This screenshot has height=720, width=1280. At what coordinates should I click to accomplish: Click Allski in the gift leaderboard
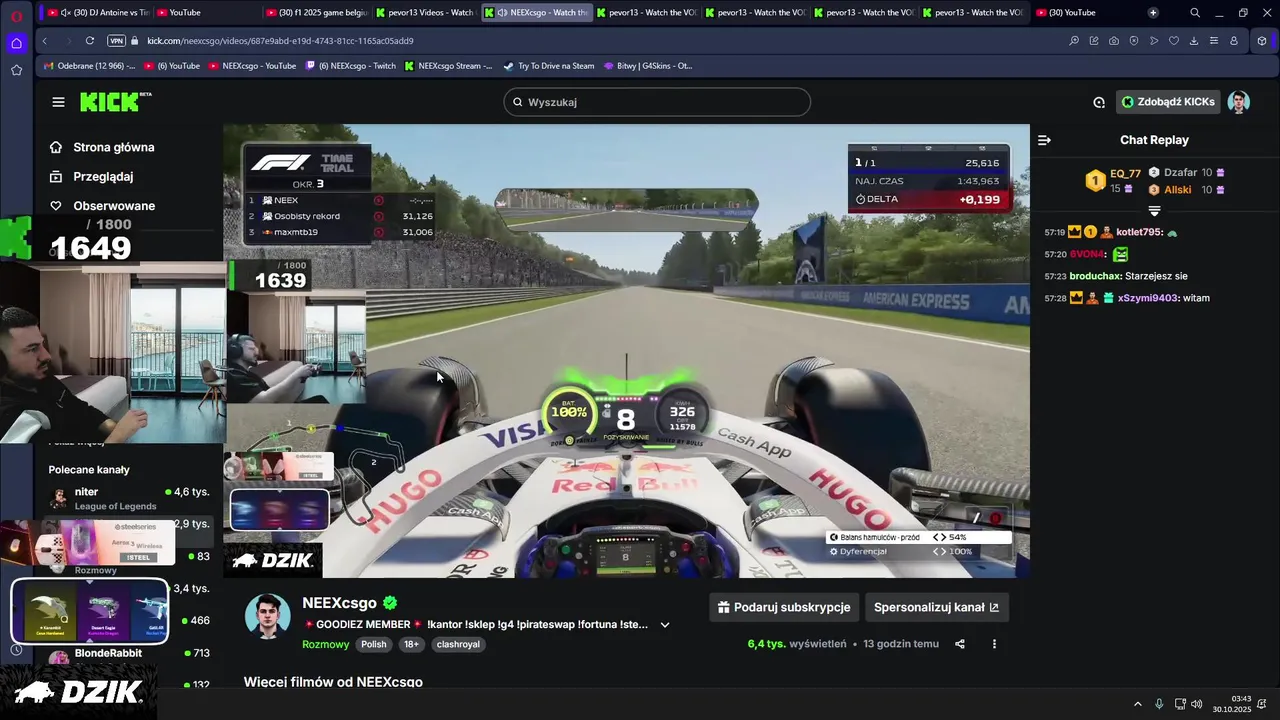[x=1177, y=189]
